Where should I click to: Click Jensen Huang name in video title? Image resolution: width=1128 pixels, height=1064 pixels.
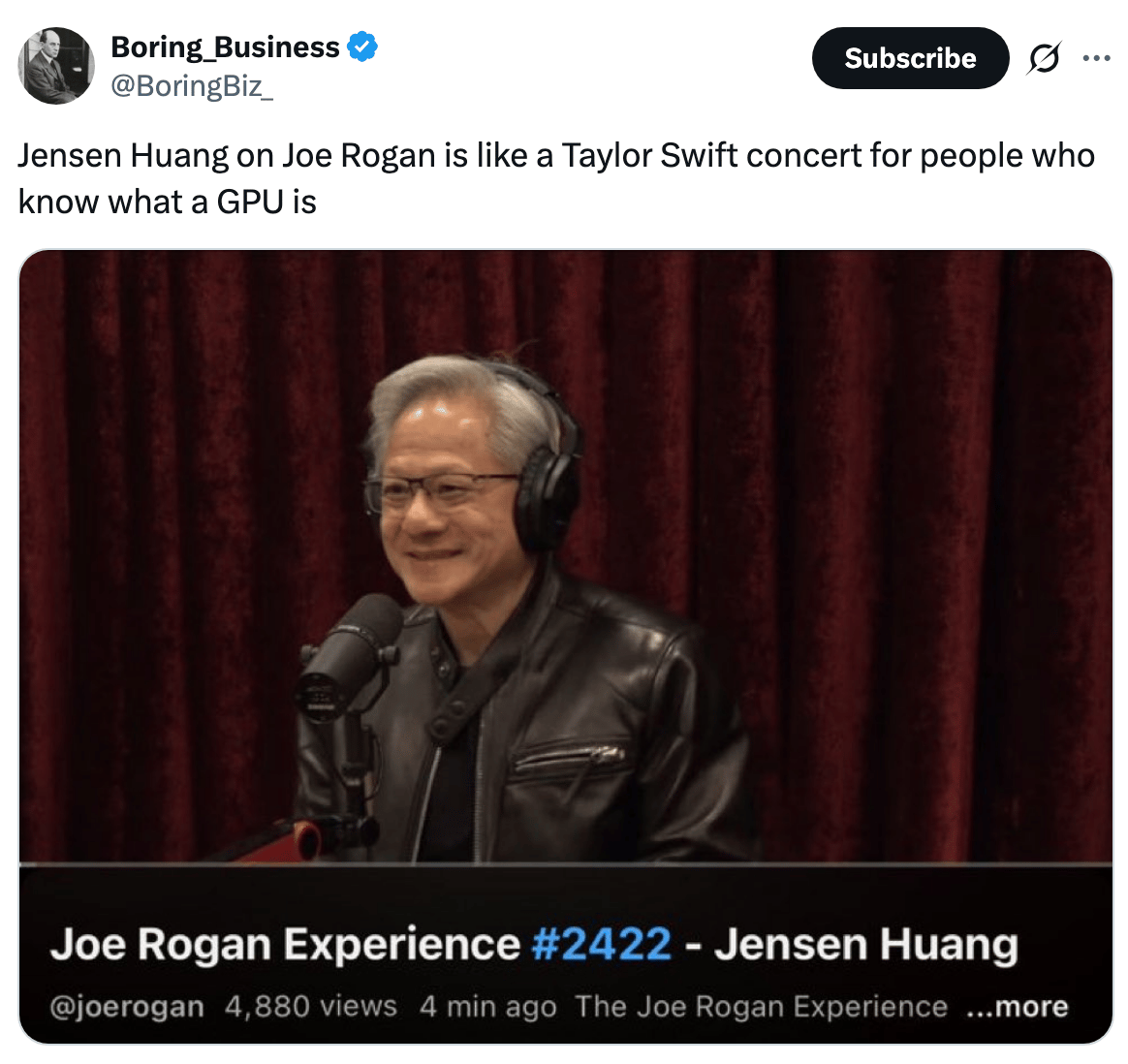coord(866,944)
